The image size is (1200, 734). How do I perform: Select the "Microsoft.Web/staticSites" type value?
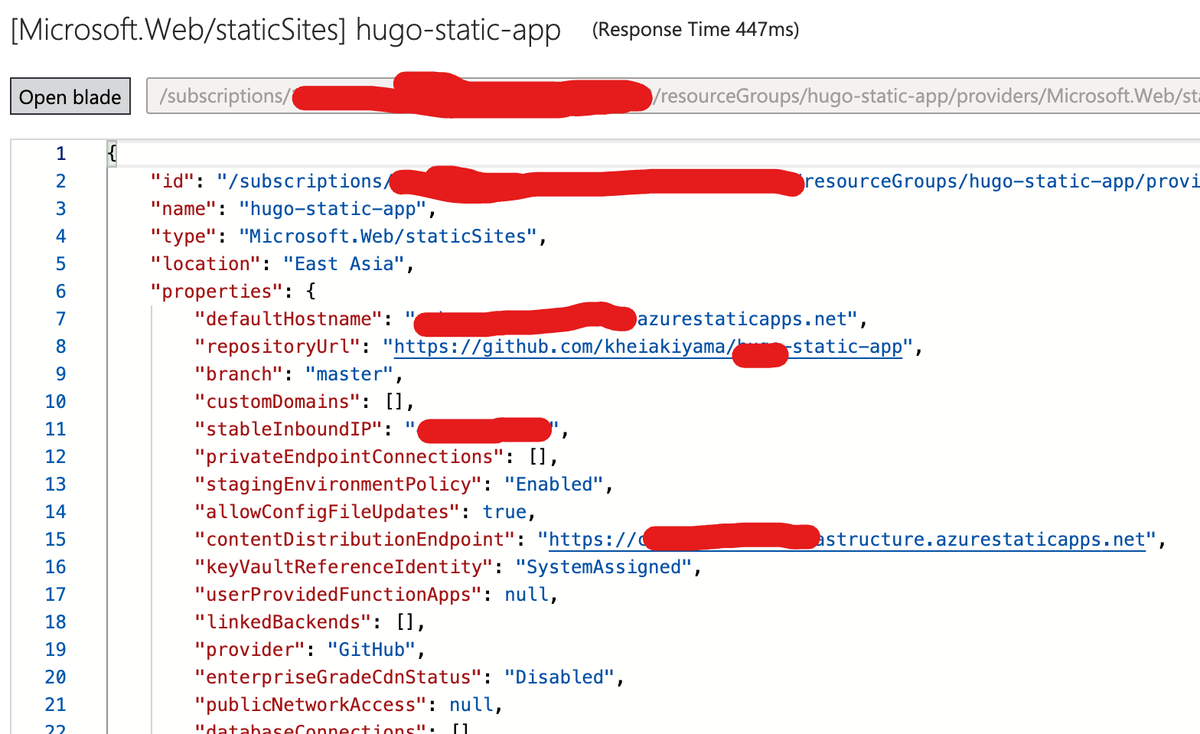click(x=389, y=236)
